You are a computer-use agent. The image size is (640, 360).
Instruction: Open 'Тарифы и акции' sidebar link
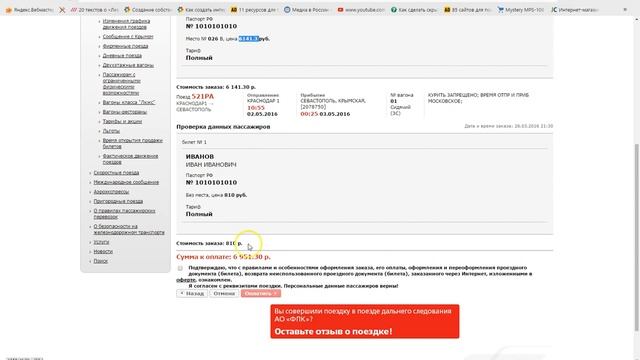[x=122, y=121]
